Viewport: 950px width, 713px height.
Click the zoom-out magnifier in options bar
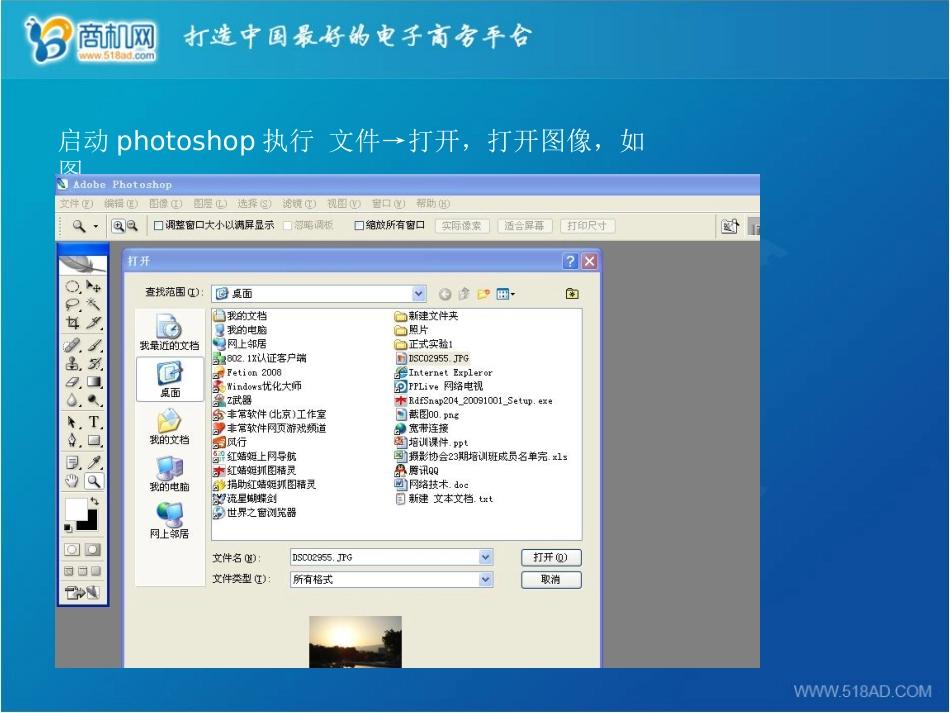[x=131, y=226]
